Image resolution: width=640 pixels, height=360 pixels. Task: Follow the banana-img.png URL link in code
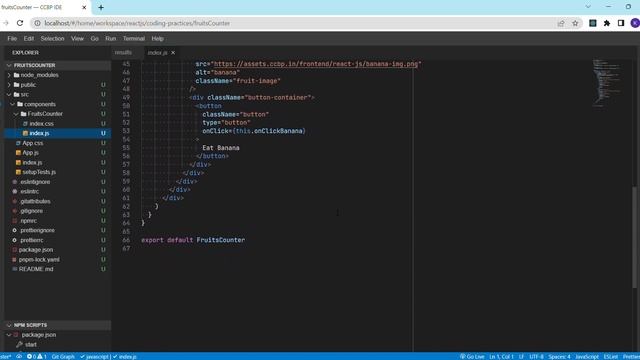[x=316, y=64]
